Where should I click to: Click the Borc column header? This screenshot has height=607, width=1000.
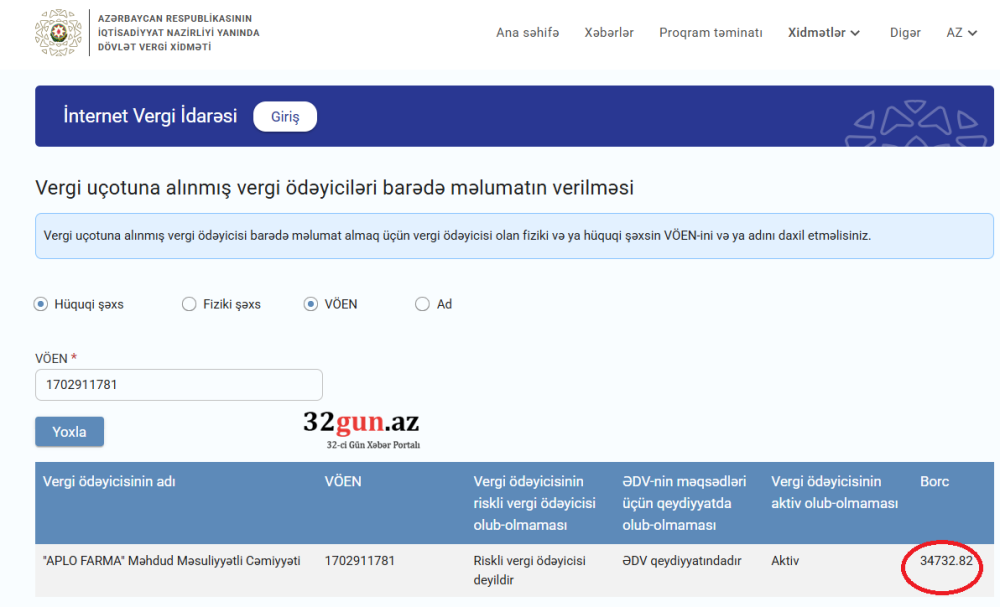[x=934, y=481]
